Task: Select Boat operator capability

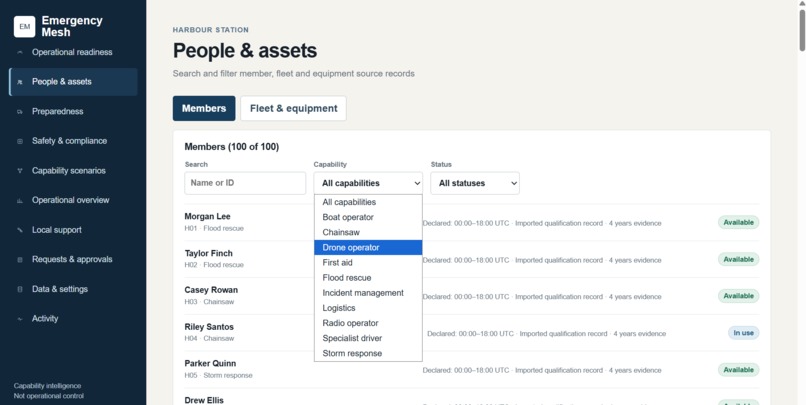Action: click(368, 217)
